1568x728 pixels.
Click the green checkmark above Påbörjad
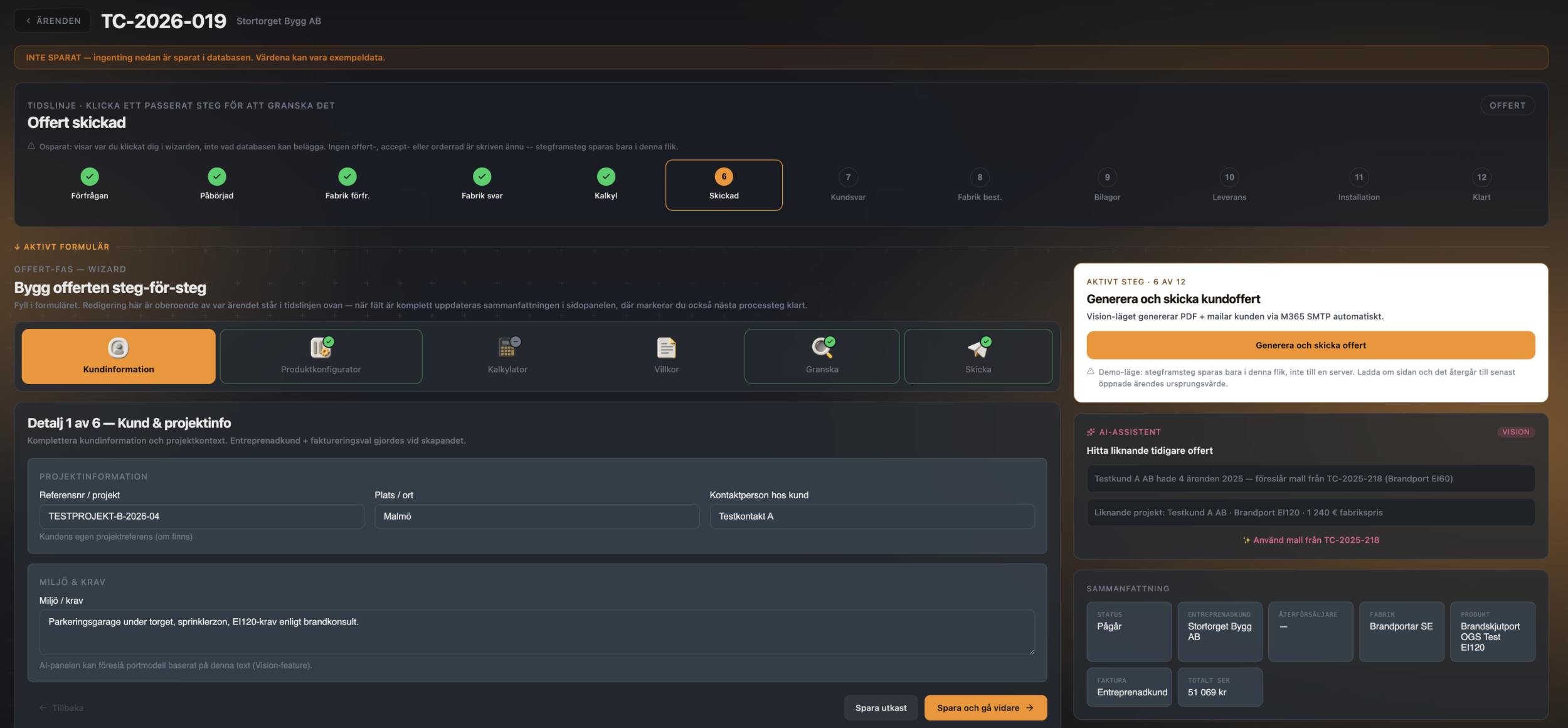tap(217, 176)
